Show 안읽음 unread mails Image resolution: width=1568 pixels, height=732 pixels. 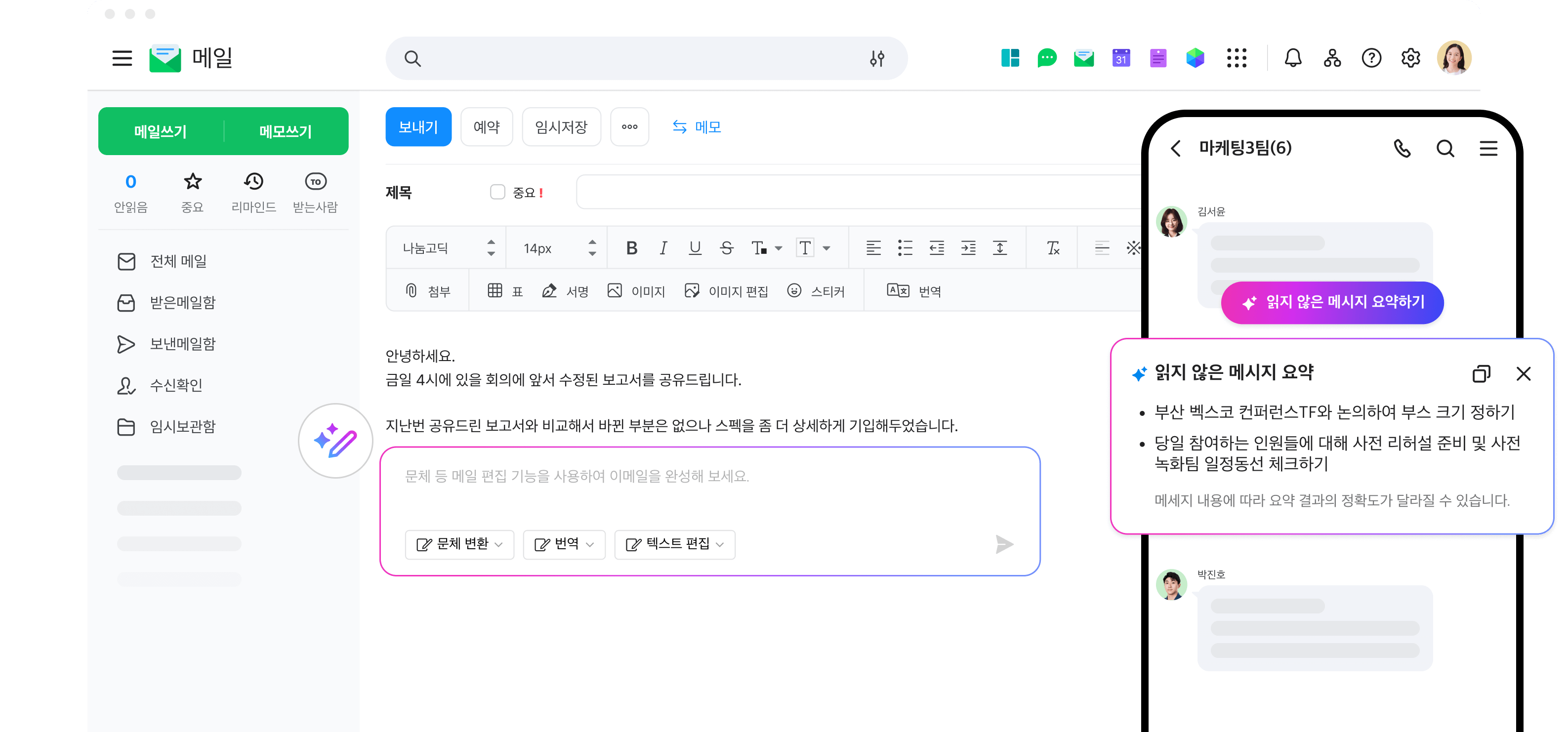click(130, 194)
